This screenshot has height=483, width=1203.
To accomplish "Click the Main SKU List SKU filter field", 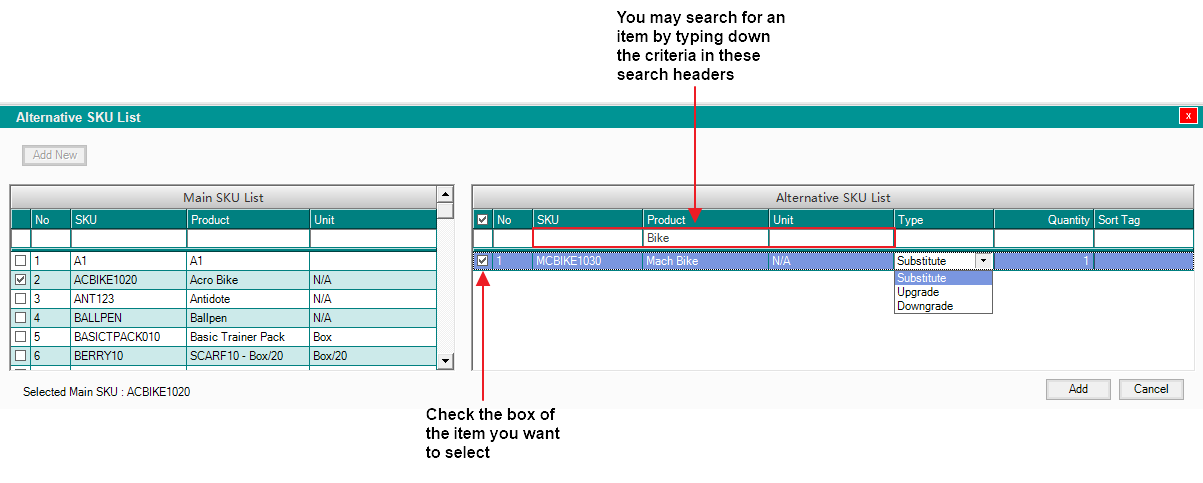I will (x=128, y=239).
